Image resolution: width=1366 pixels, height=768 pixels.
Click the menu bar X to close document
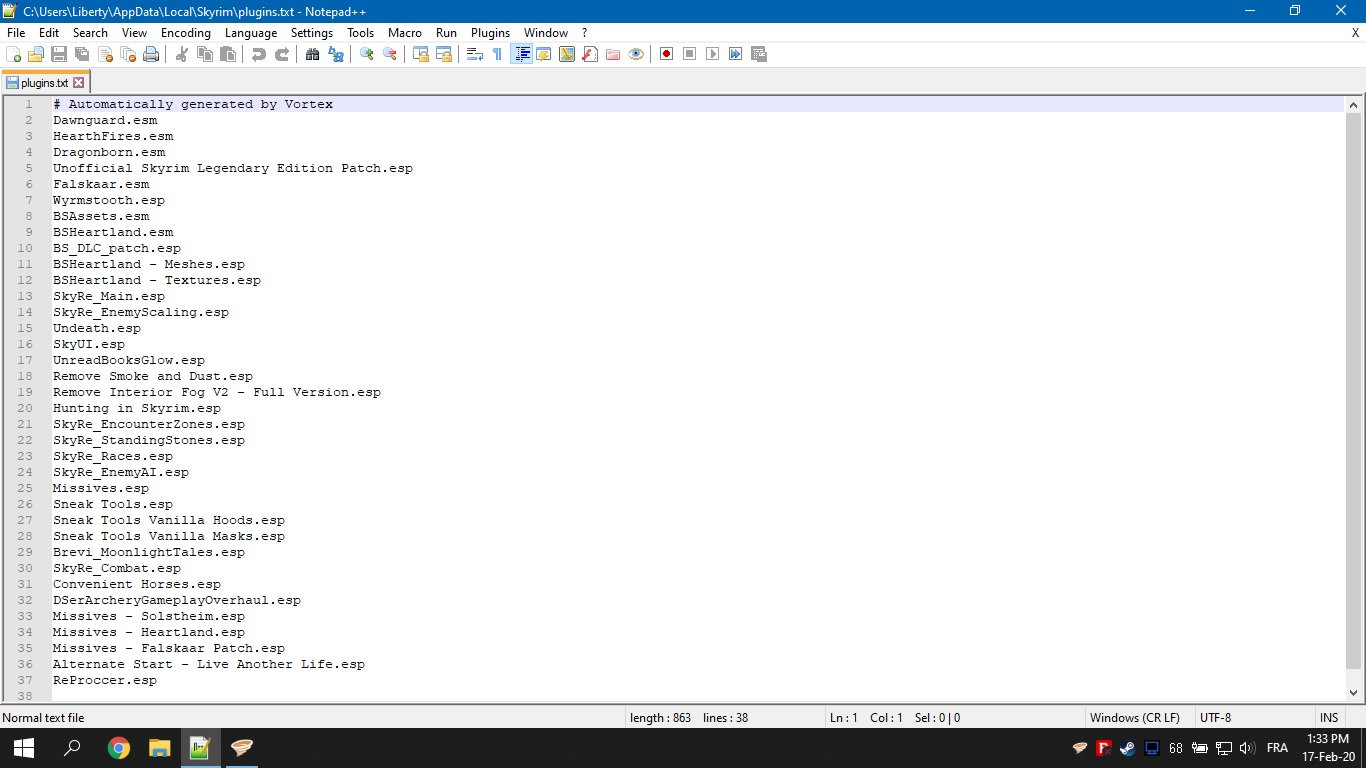point(1355,33)
